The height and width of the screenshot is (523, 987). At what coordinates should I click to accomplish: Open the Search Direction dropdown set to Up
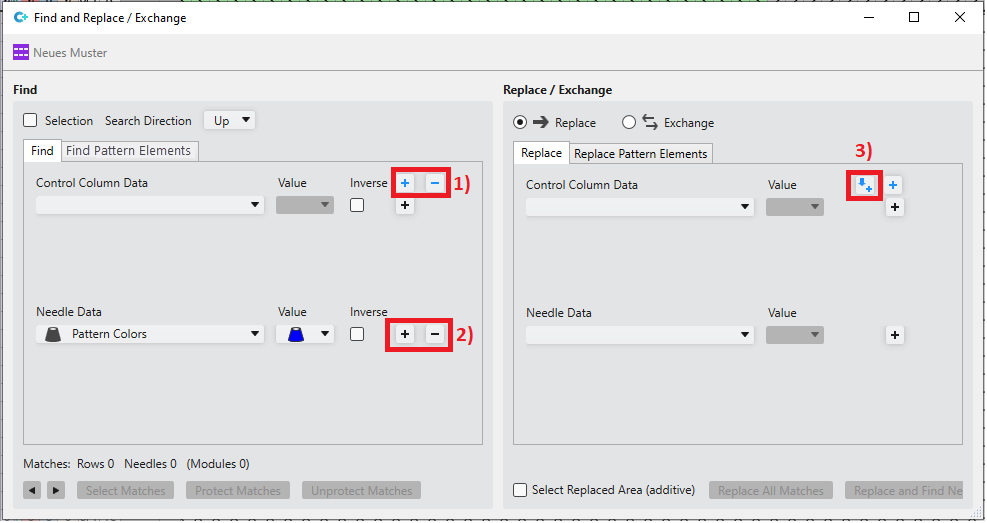(x=229, y=121)
